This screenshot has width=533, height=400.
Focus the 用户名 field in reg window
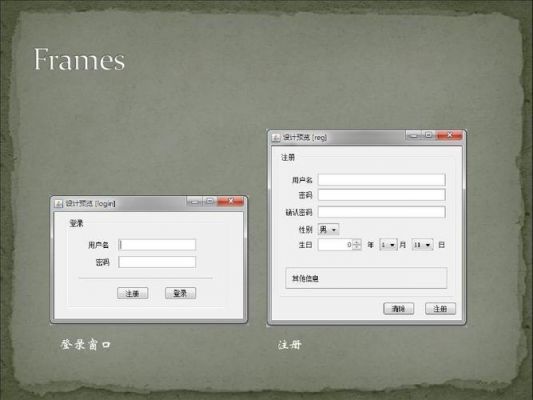(382, 180)
